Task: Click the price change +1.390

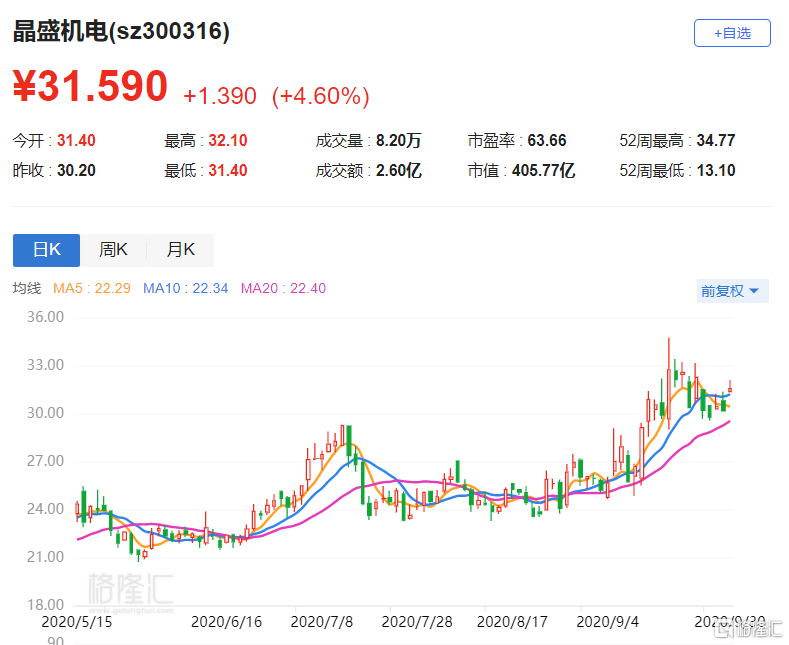Action: pos(220,96)
